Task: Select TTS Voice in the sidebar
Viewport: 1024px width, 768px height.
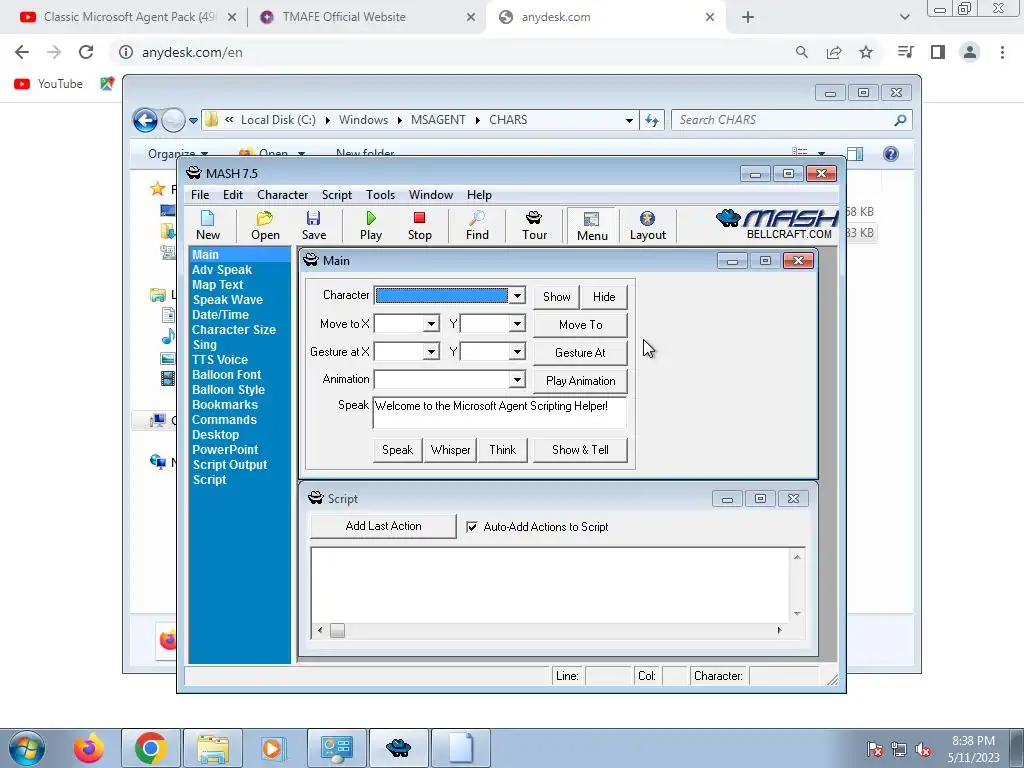Action: tap(220, 360)
